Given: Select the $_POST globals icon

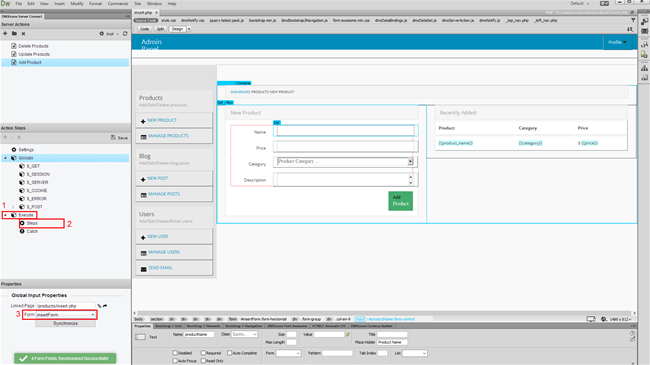Looking at the screenshot, I should click(22, 207).
